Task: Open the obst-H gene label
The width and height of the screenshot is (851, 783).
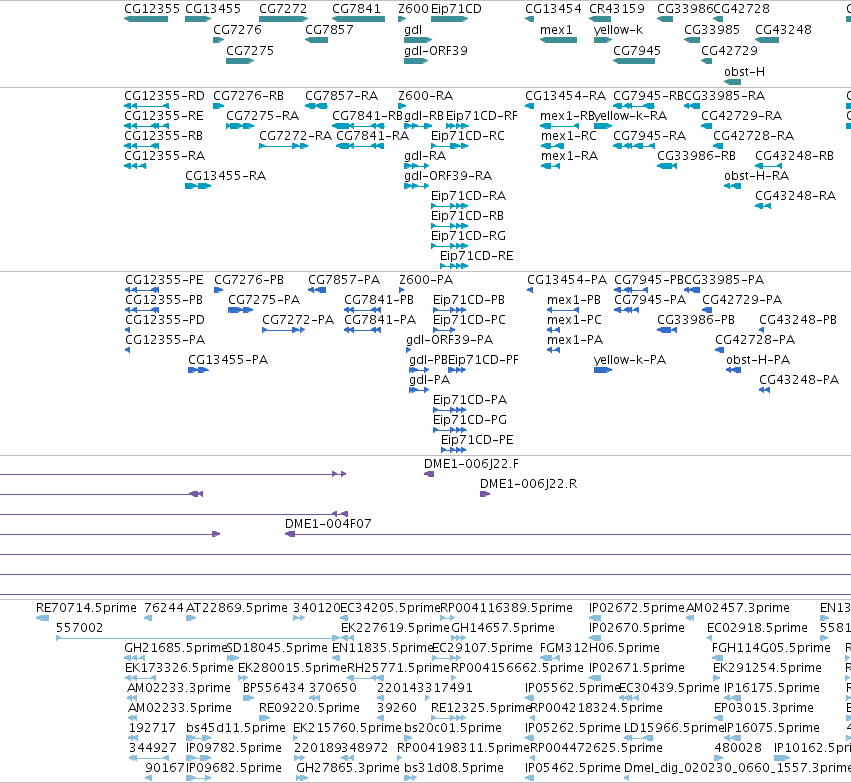Action: 744,72
